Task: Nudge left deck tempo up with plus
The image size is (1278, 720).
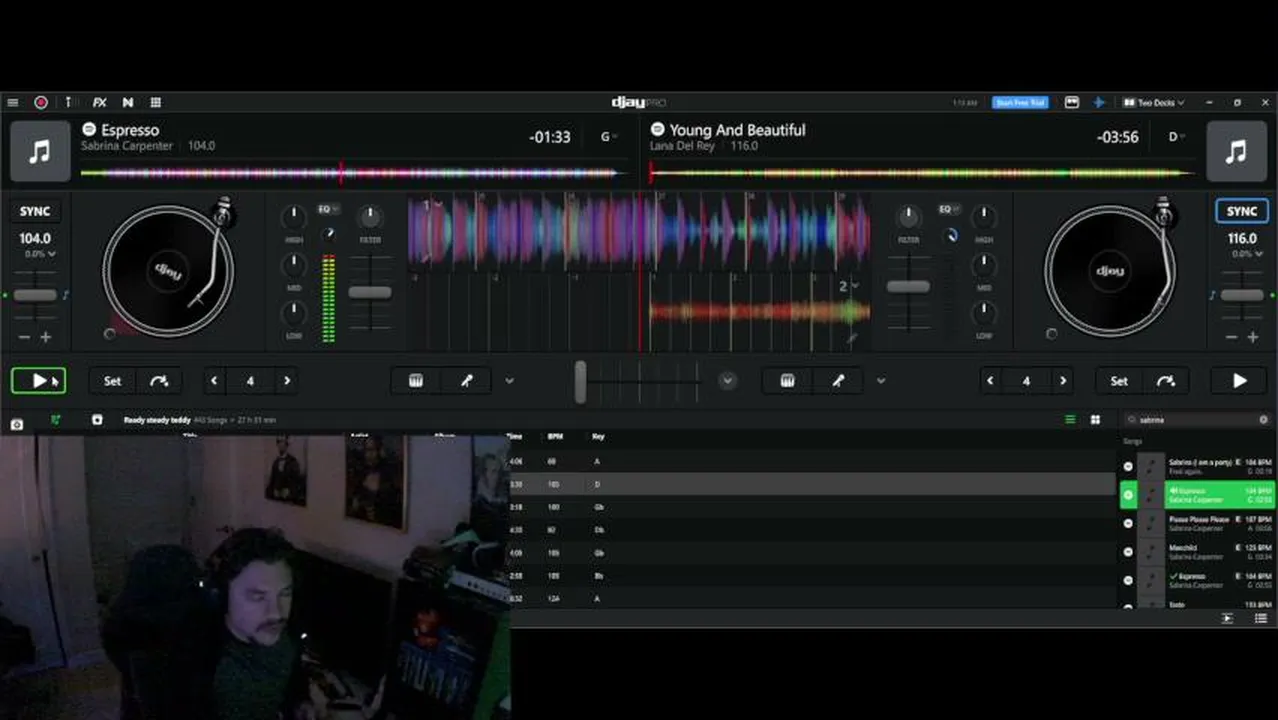Action: (46, 338)
